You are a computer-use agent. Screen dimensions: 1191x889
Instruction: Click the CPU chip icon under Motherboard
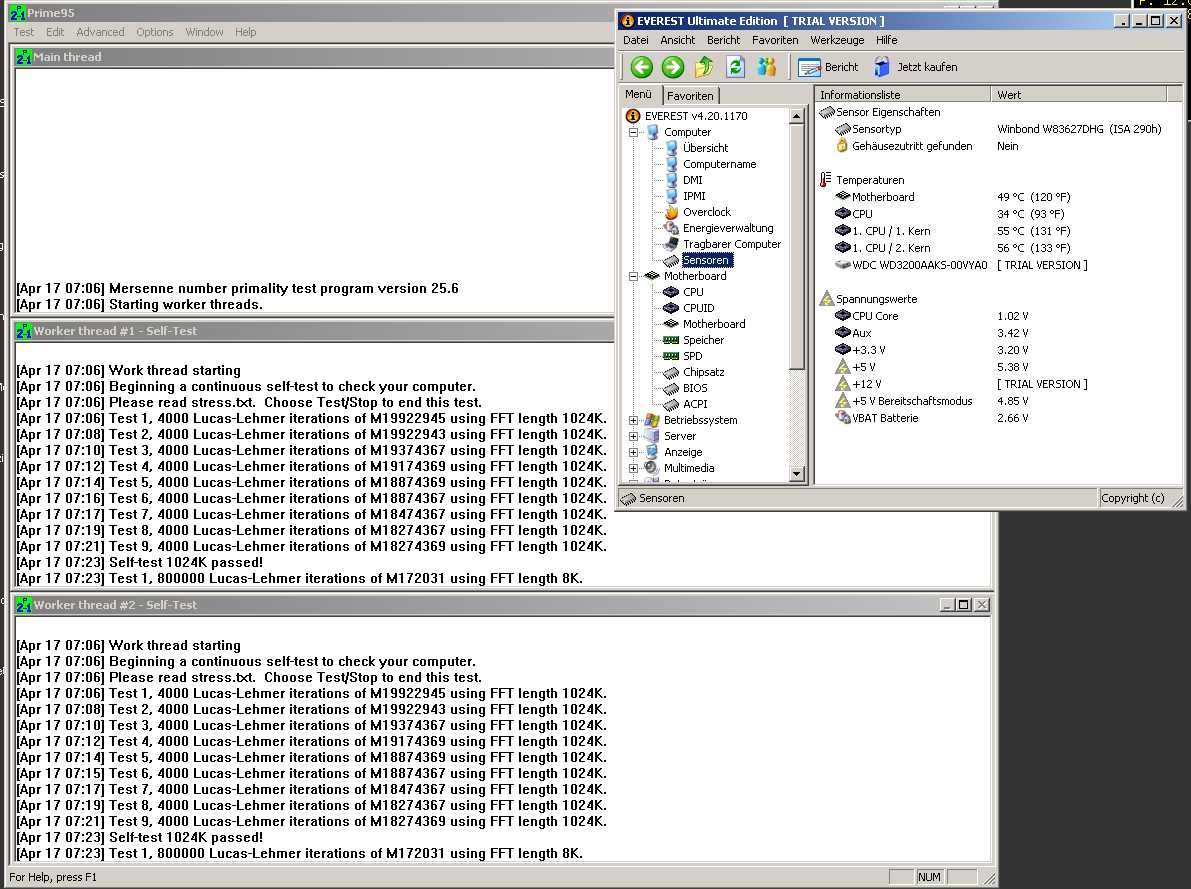pos(671,292)
